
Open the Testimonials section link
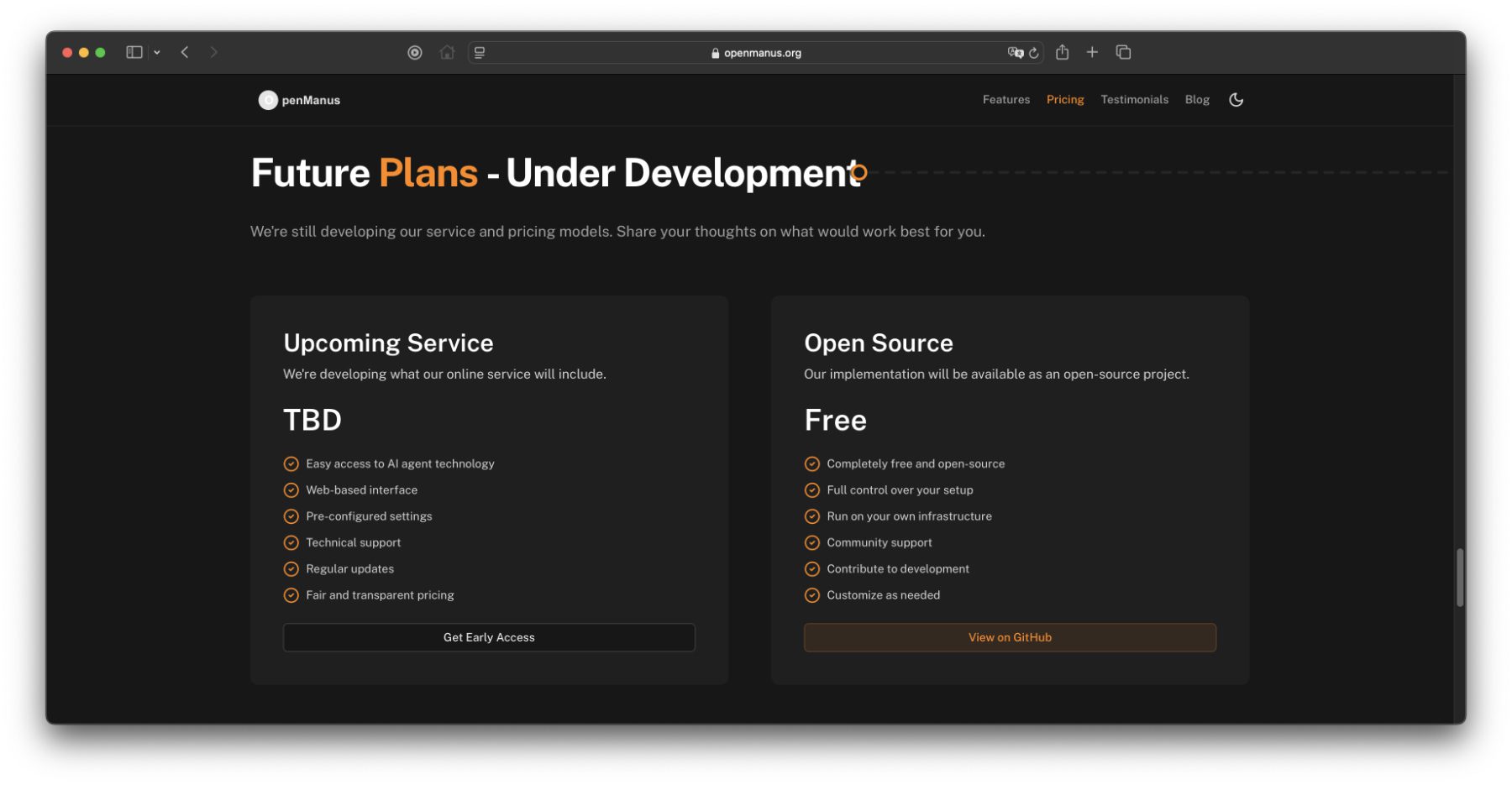[x=1134, y=100]
